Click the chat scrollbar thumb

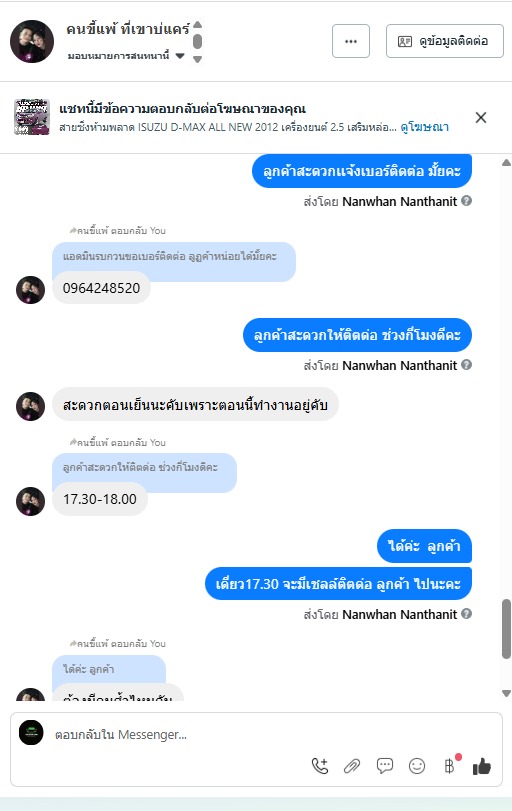(x=506, y=629)
